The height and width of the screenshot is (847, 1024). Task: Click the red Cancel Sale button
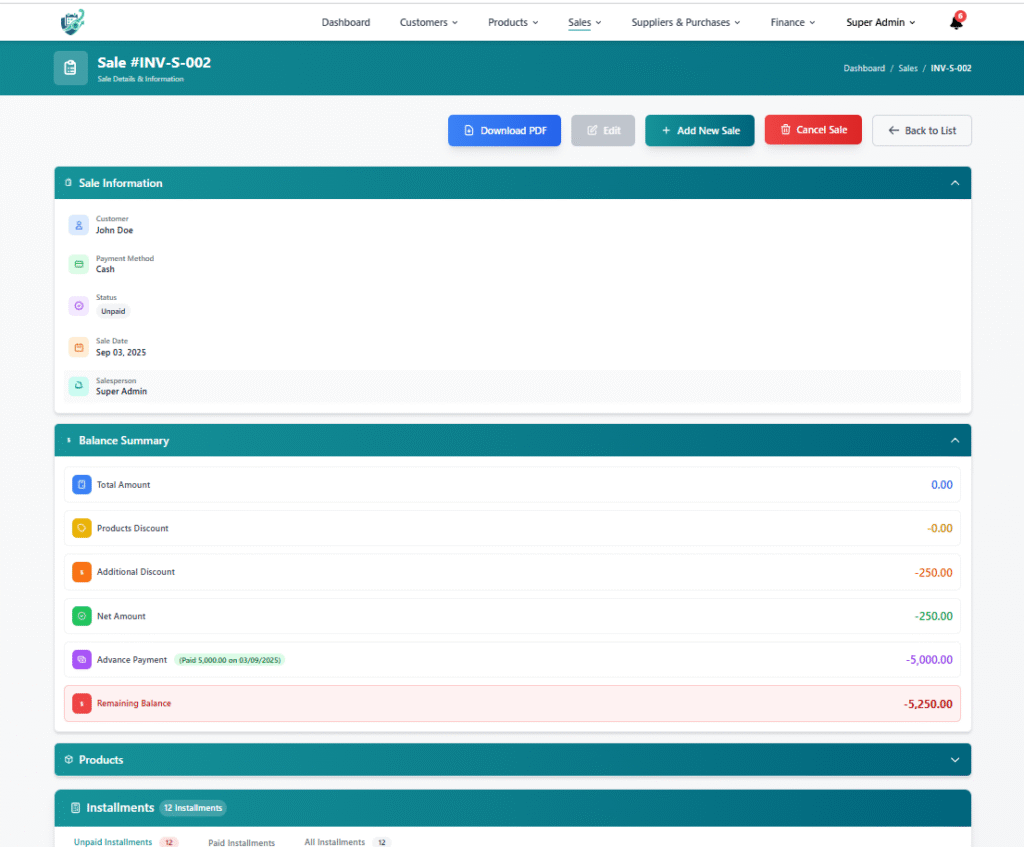click(812, 130)
